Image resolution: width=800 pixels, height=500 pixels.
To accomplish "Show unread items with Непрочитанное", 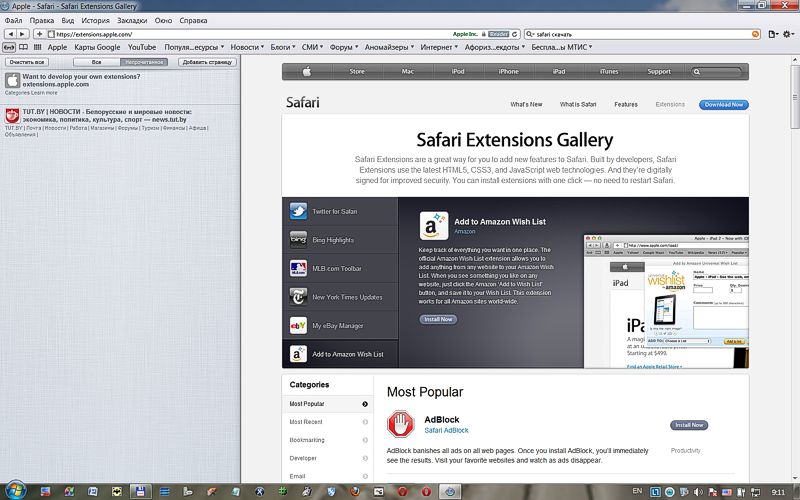I will coord(144,62).
